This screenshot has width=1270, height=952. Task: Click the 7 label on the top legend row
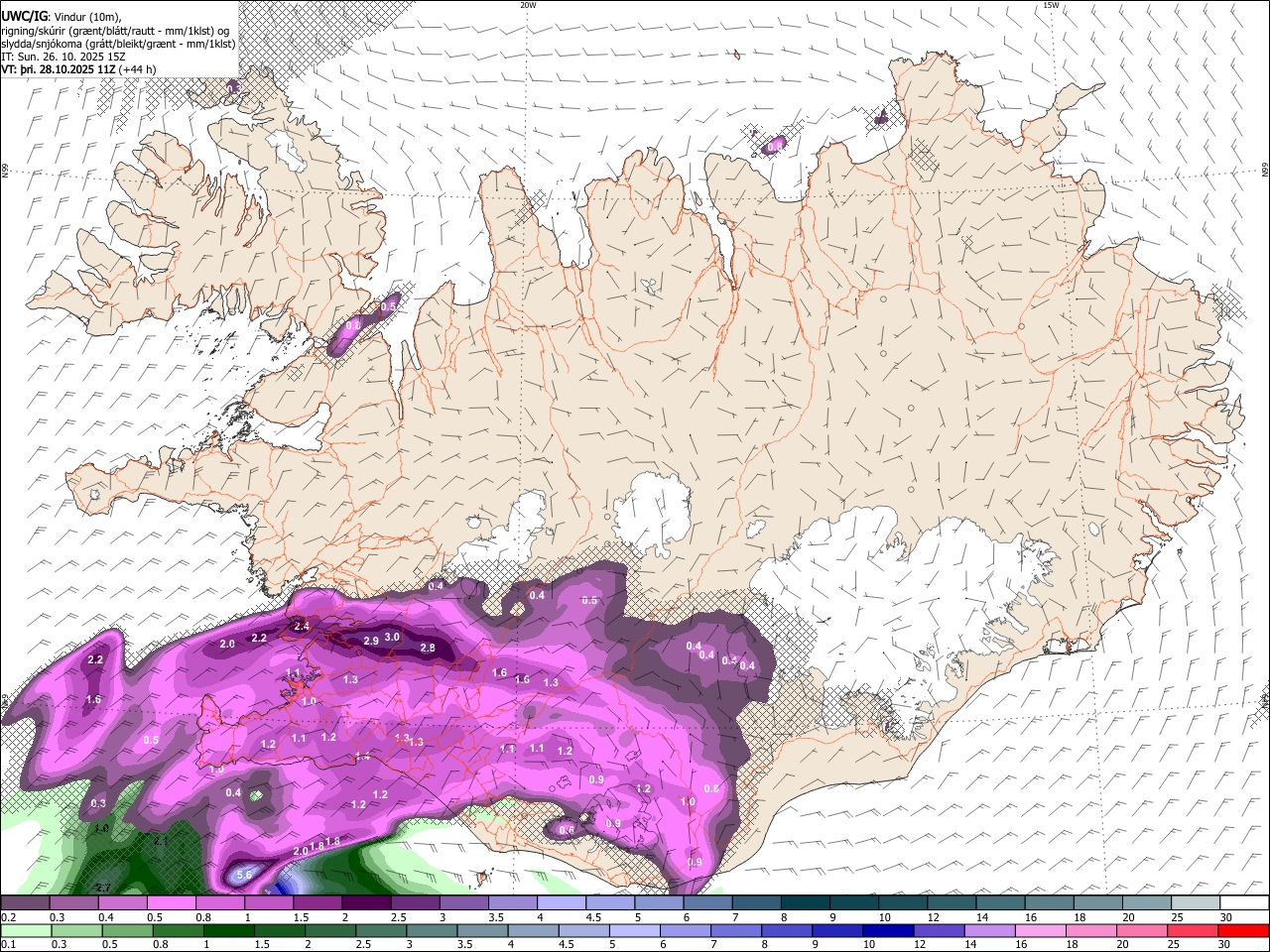tap(735, 917)
